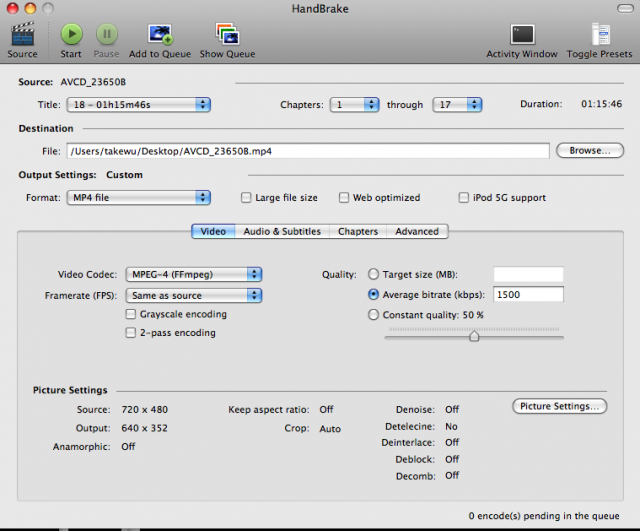The height and width of the screenshot is (531, 640).
Task: Start encoding with the green Start button
Action: point(71,34)
